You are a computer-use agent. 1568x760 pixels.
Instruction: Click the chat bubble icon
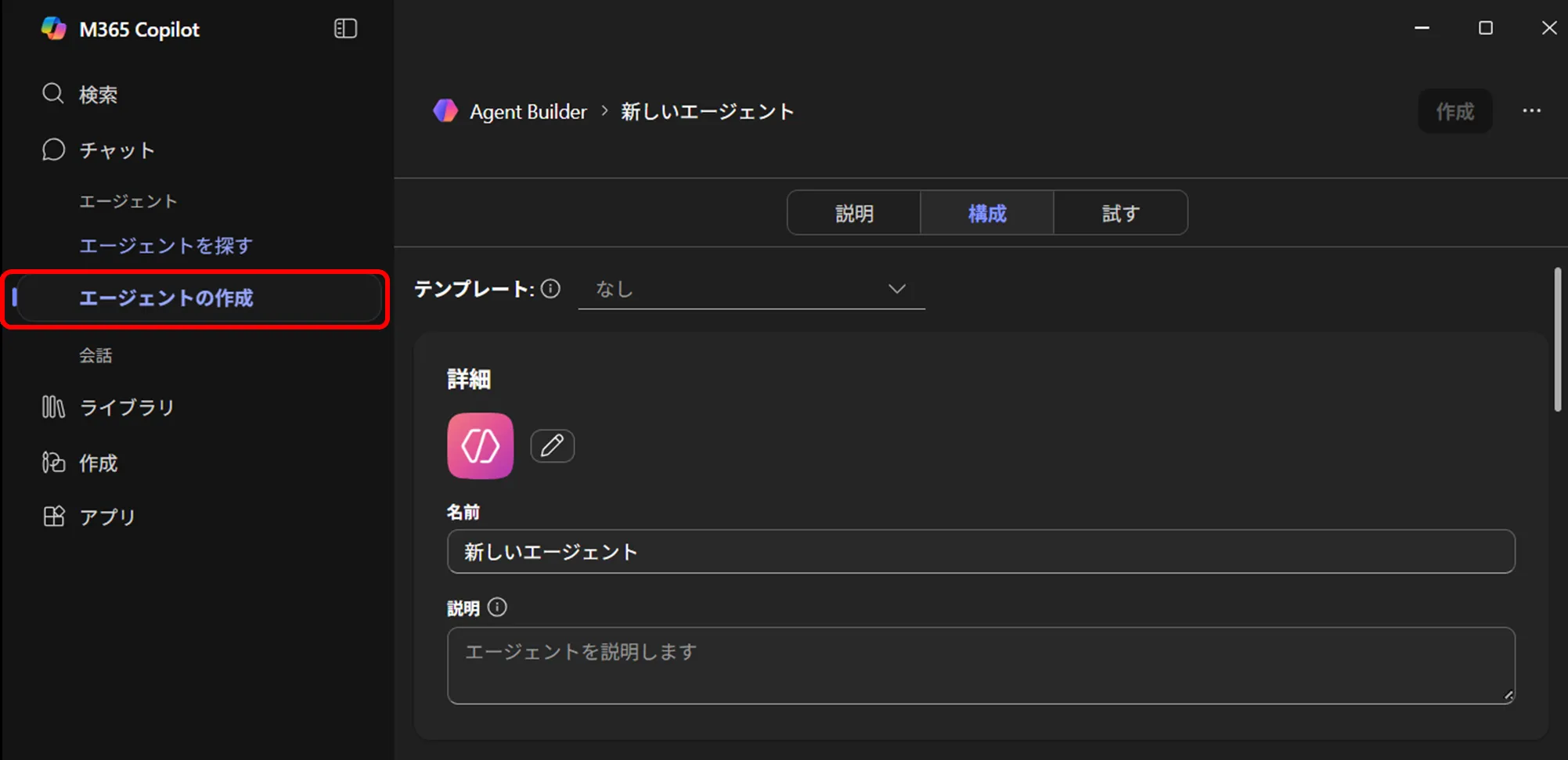pos(53,149)
